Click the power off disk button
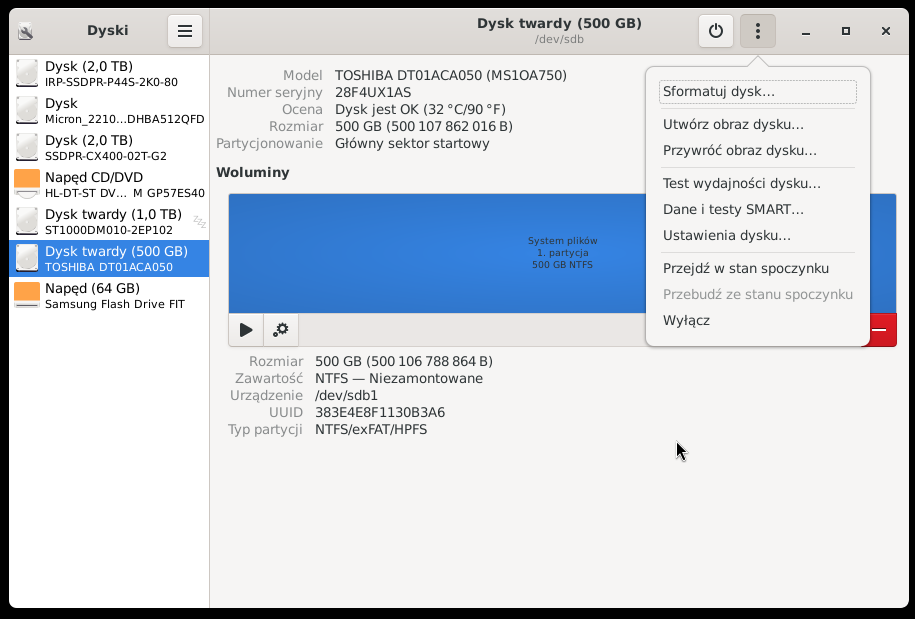Image resolution: width=915 pixels, height=619 pixels. 716,31
